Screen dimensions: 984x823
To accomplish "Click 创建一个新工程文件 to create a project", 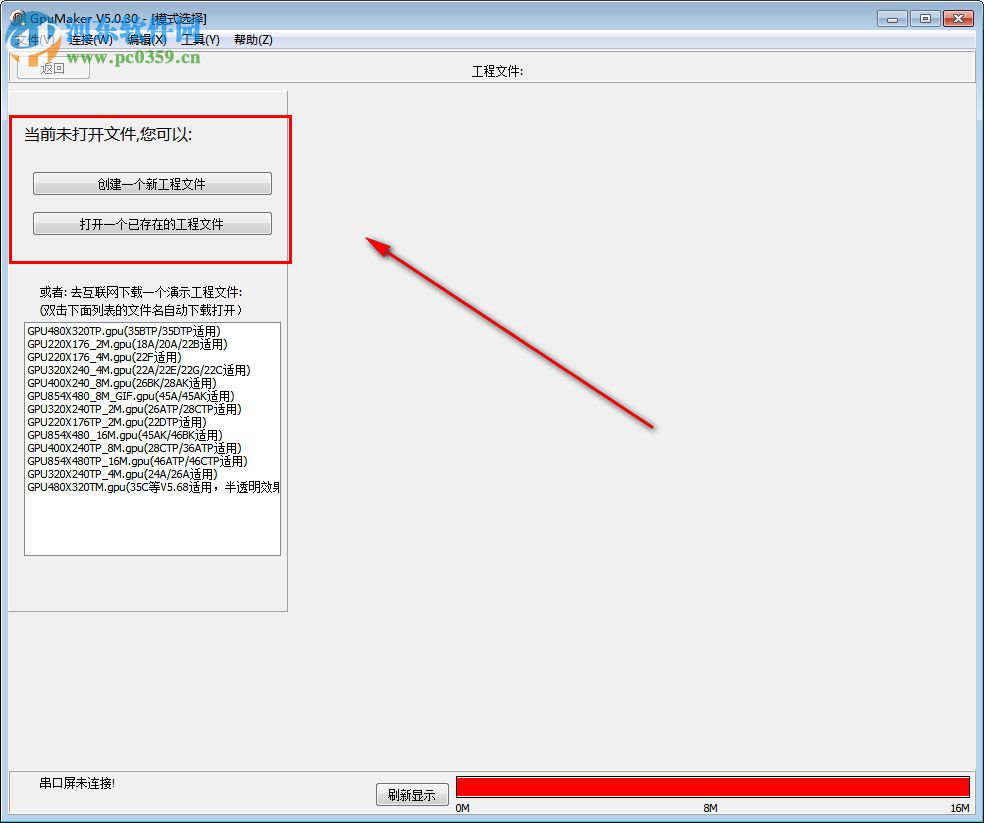I will (x=152, y=183).
